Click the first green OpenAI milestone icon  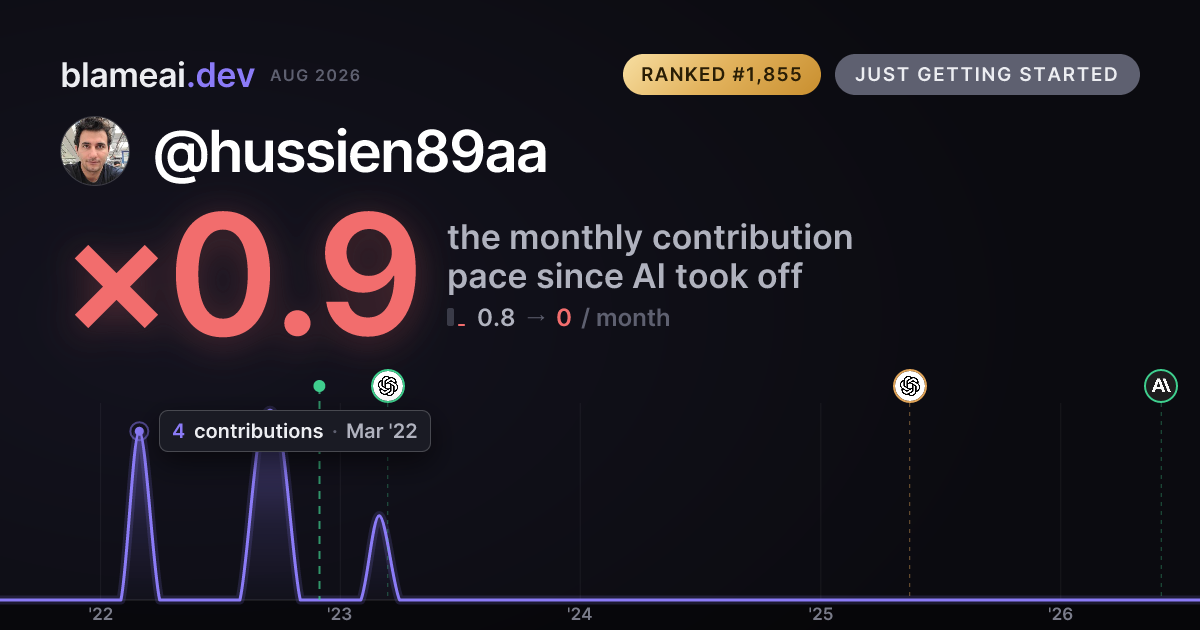[x=388, y=386]
